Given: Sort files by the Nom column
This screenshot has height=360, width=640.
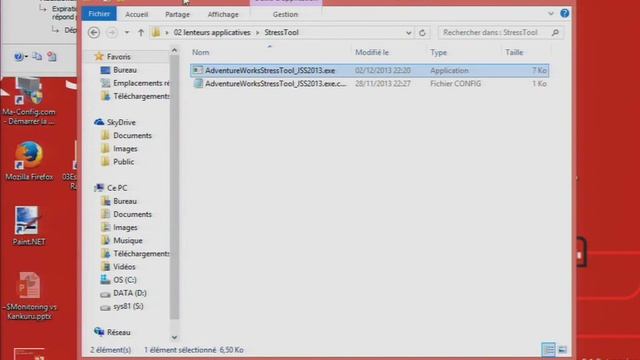Looking at the screenshot, I should click(x=200, y=52).
